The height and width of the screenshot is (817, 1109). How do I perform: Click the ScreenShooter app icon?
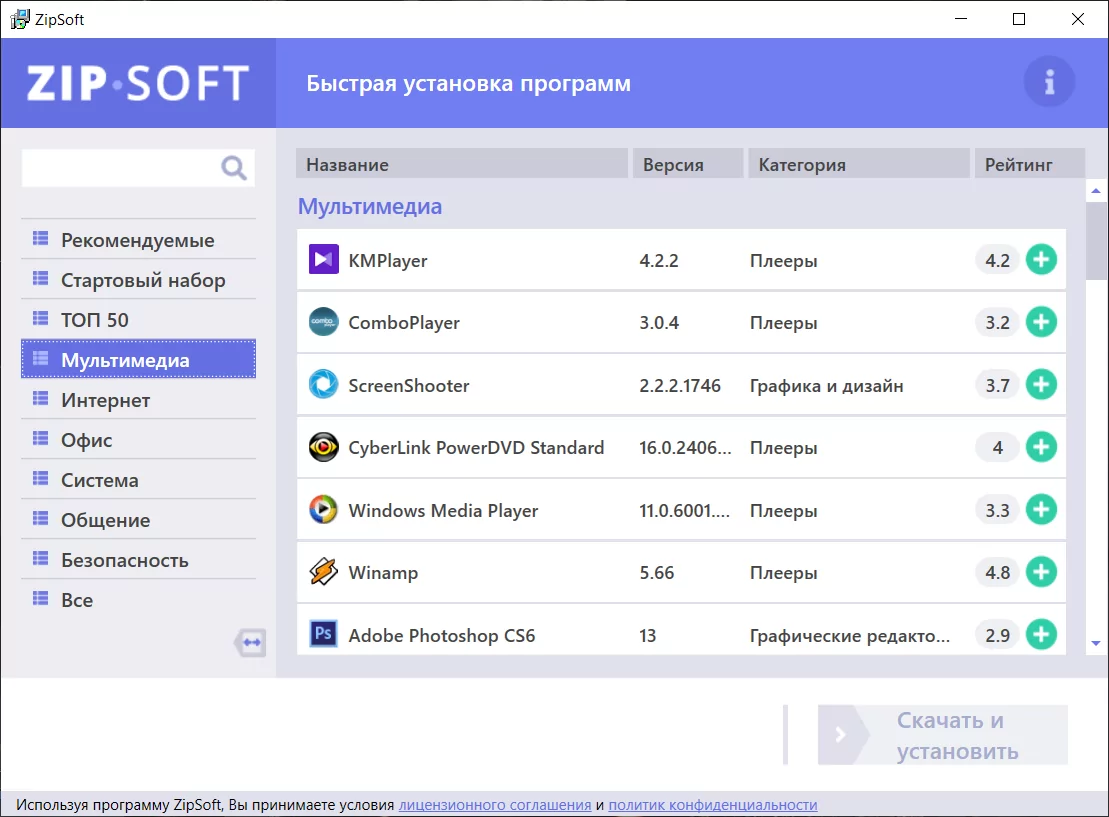click(x=324, y=384)
